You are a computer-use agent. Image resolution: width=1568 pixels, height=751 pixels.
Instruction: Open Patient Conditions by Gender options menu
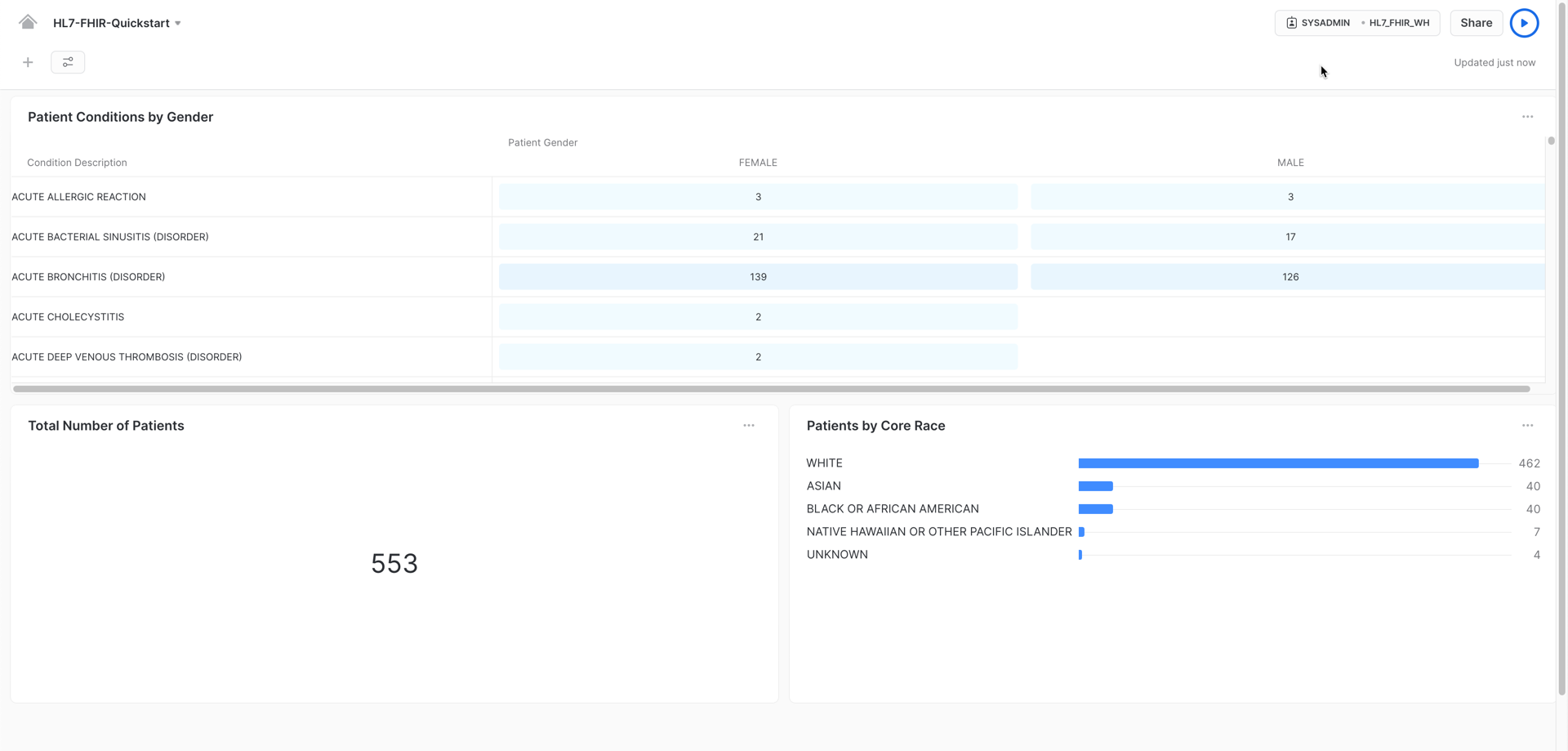(1527, 117)
